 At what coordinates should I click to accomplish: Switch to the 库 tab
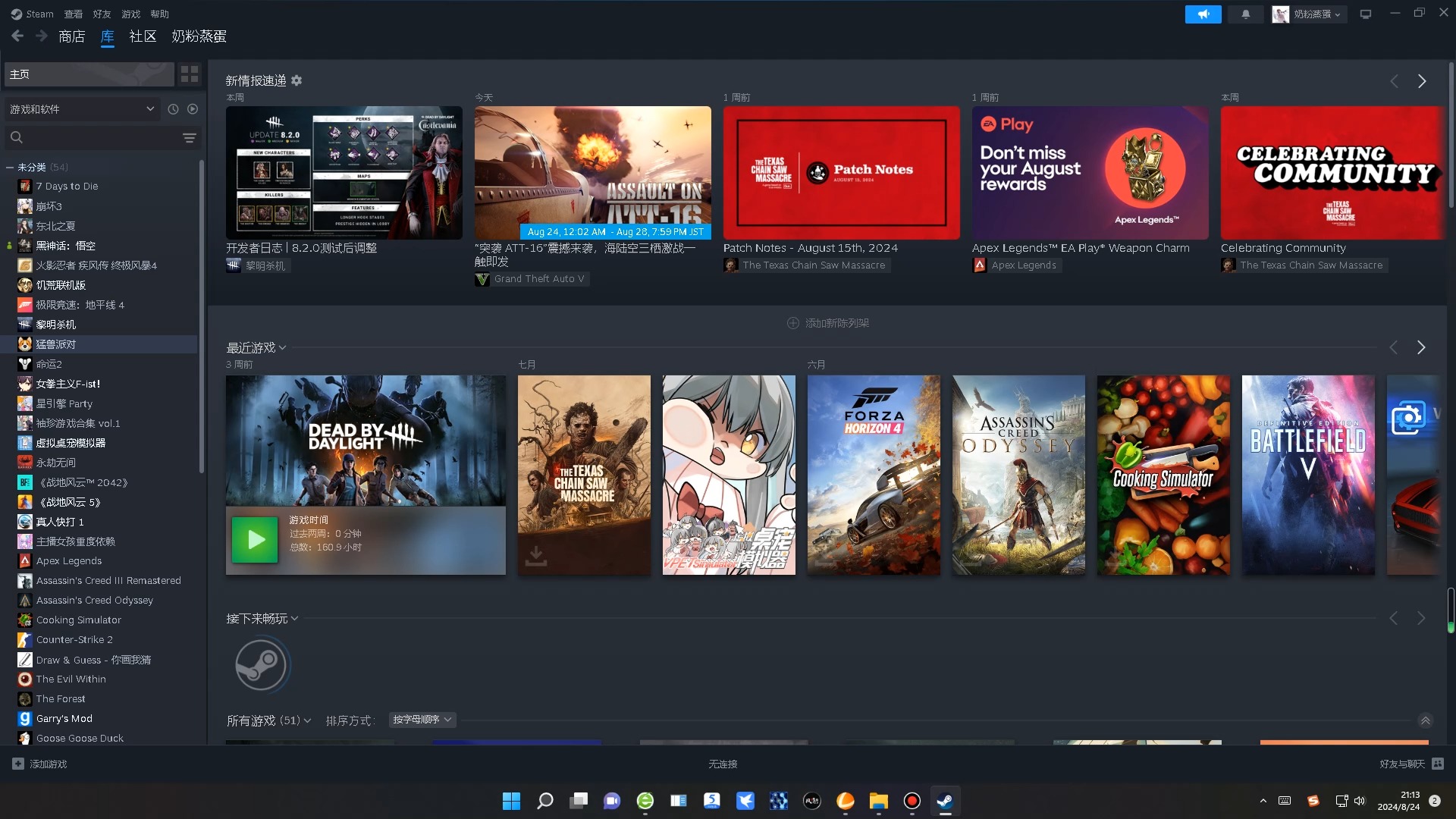pyautogui.click(x=108, y=36)
